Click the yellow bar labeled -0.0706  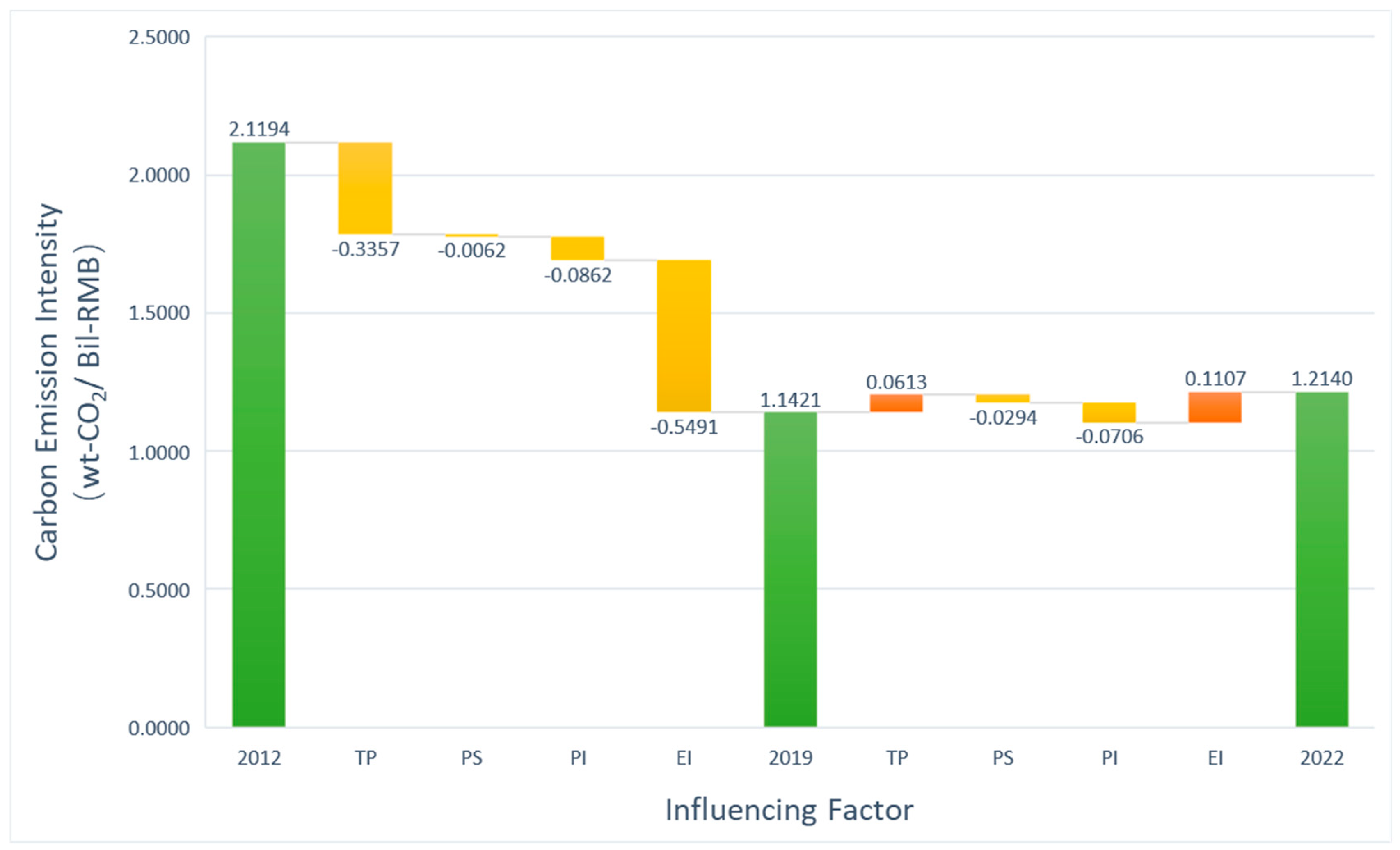pos(1109,413)
